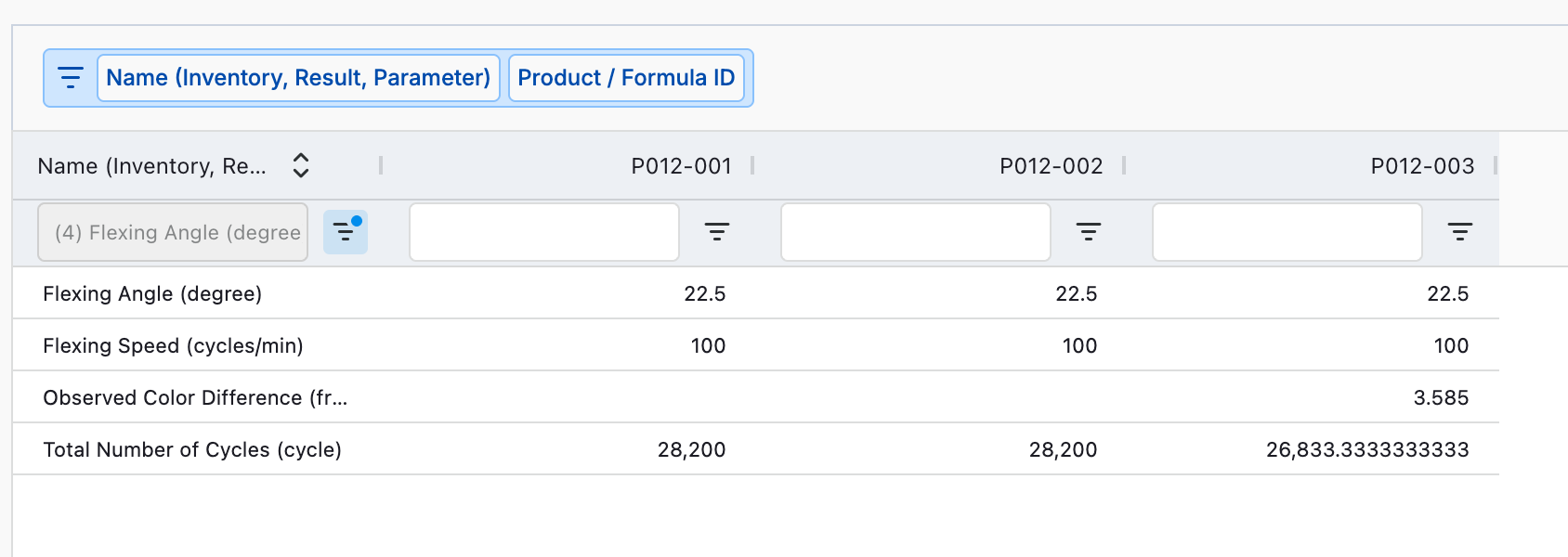Click the filter icon beside the grouping chips
This screenshot has height=557, width=1568.
click(x=71, y=78)
